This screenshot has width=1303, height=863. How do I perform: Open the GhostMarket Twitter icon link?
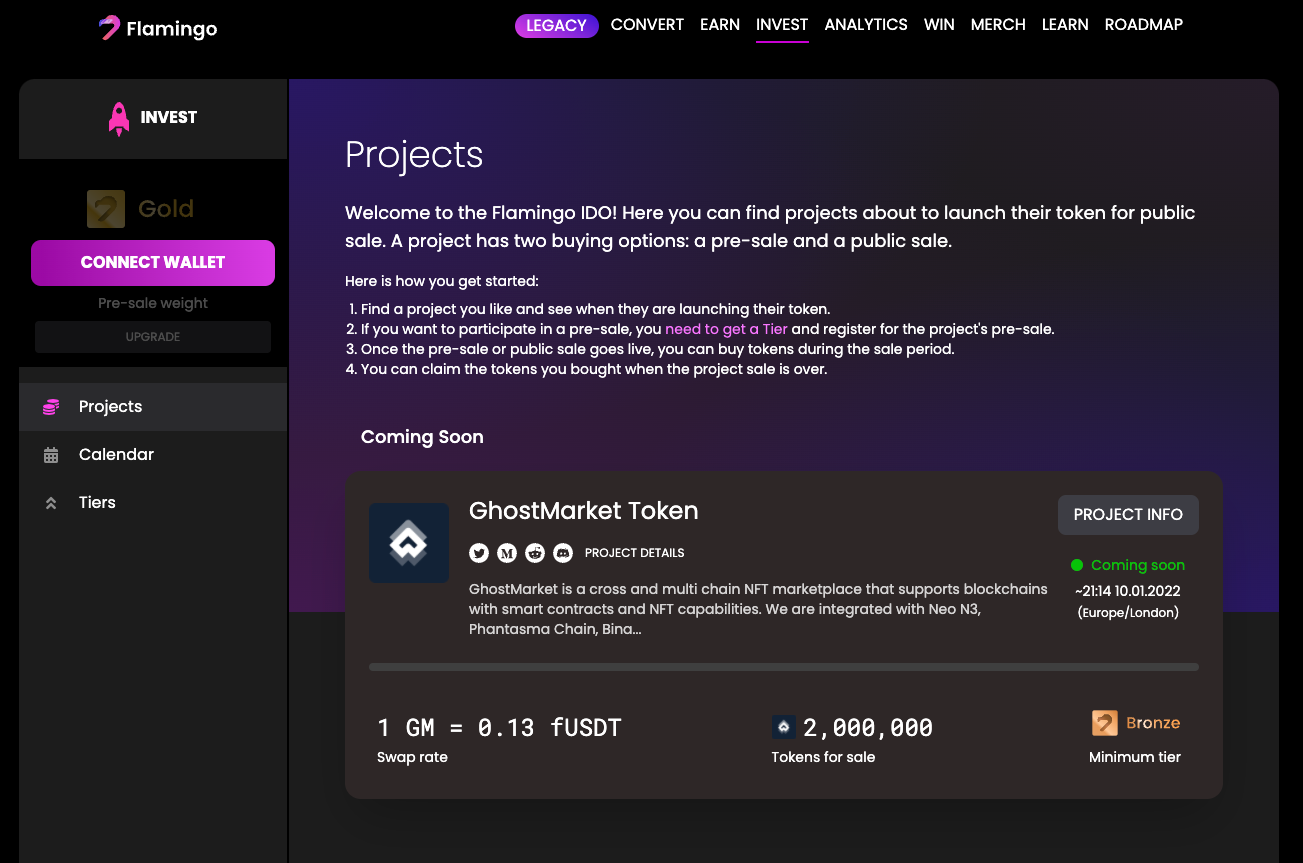(x=479, y=552)
